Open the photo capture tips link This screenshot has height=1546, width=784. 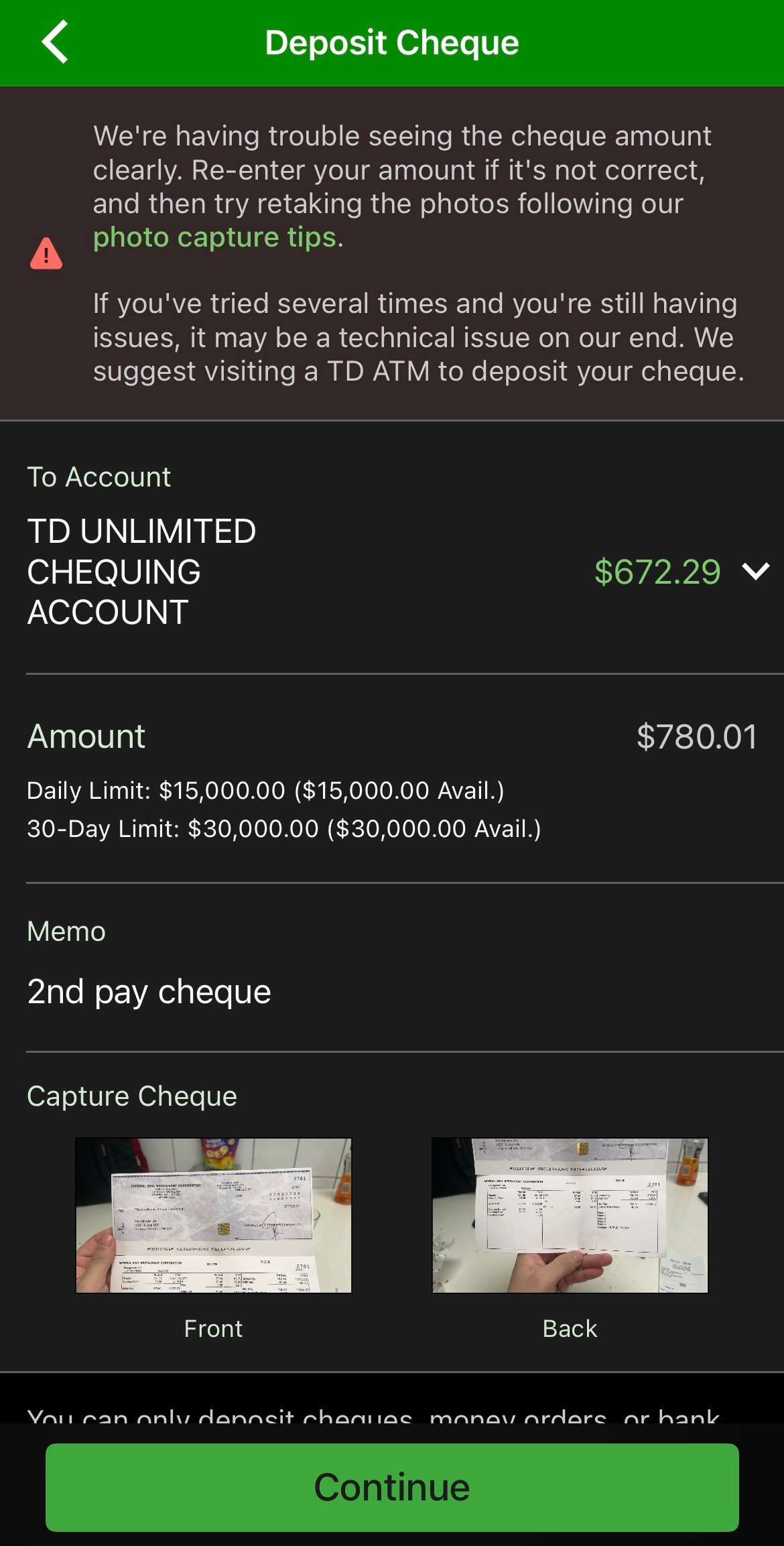click(214, 237)
